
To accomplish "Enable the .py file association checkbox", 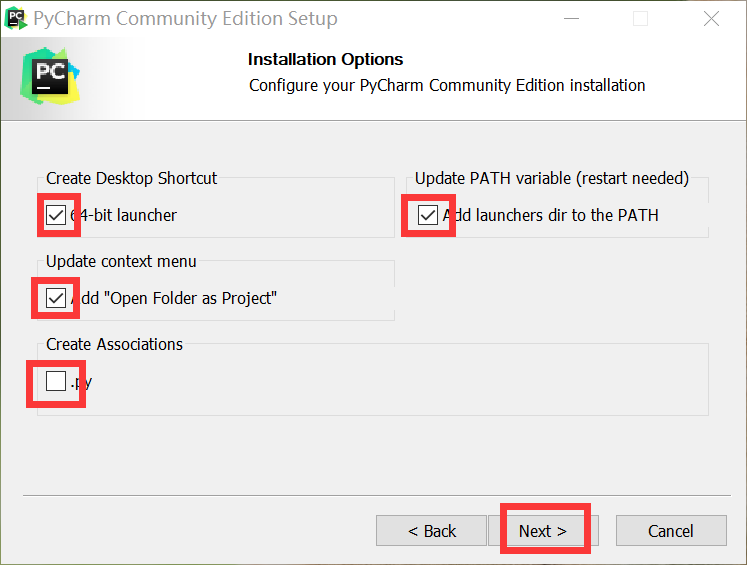I will [x=56, y=381].
